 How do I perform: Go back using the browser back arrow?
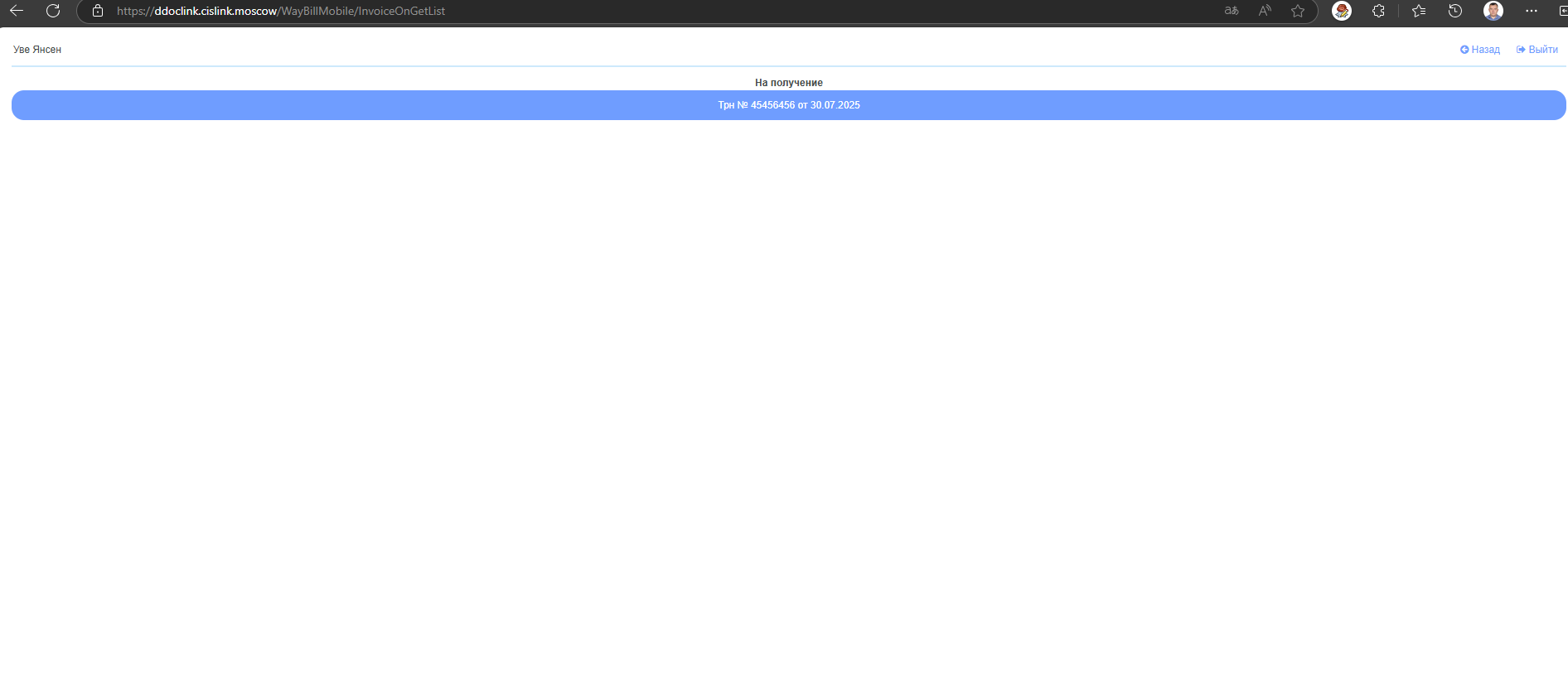[x=16, y=11]
